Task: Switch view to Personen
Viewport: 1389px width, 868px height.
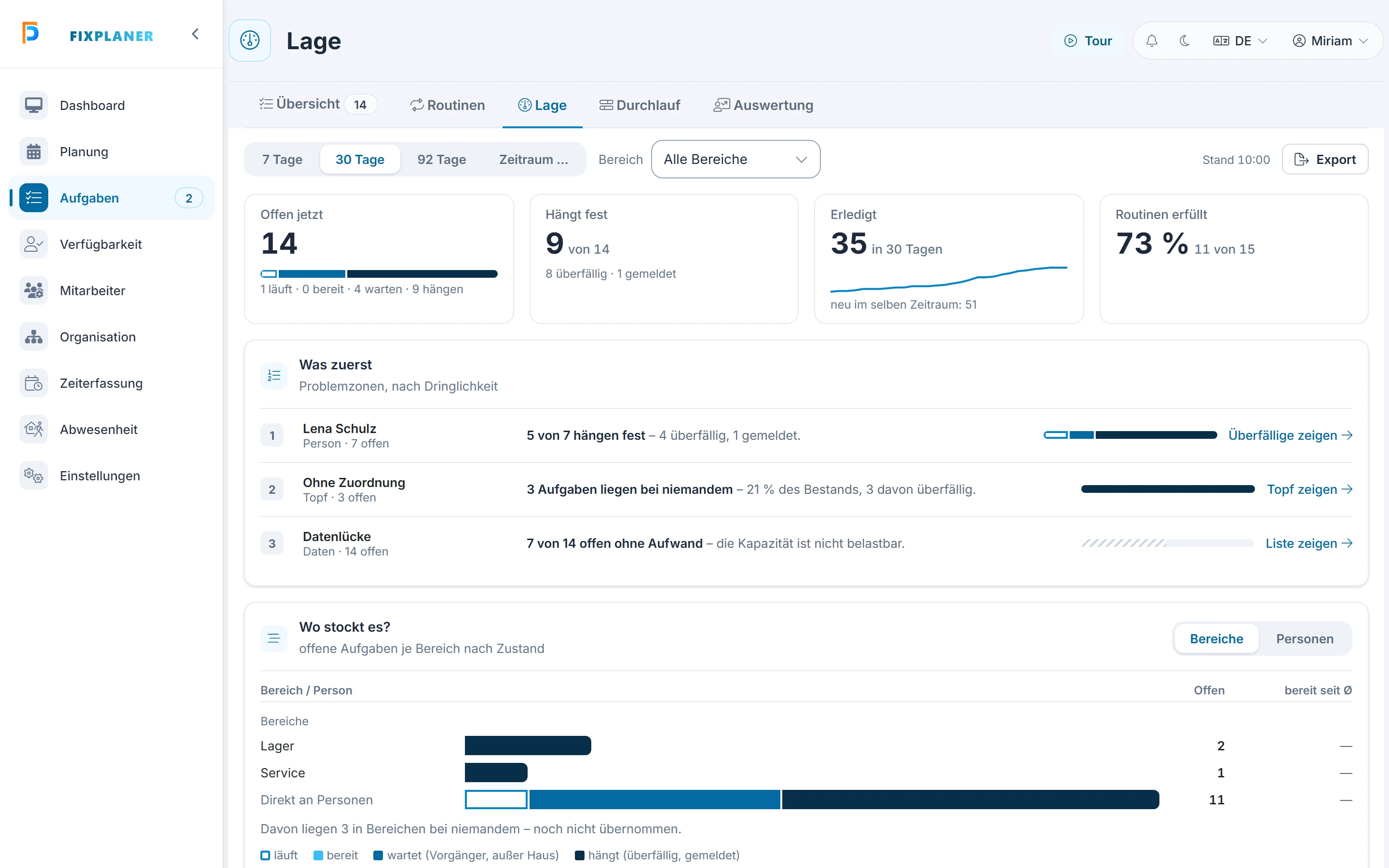Action: 1305,639
